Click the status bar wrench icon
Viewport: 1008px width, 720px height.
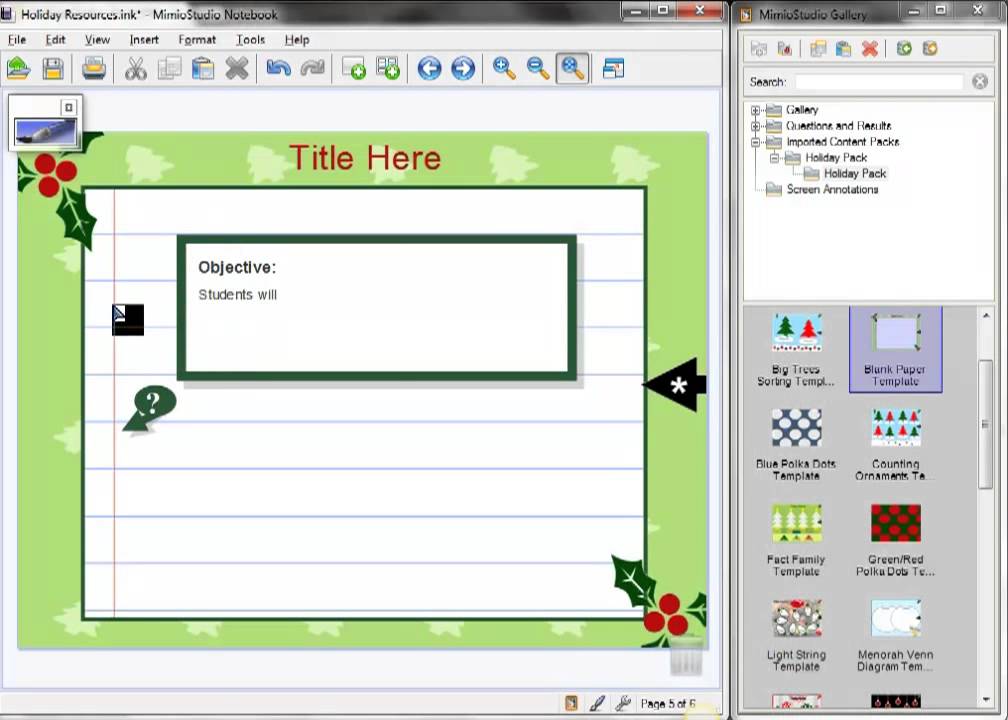tap(622, 703)
